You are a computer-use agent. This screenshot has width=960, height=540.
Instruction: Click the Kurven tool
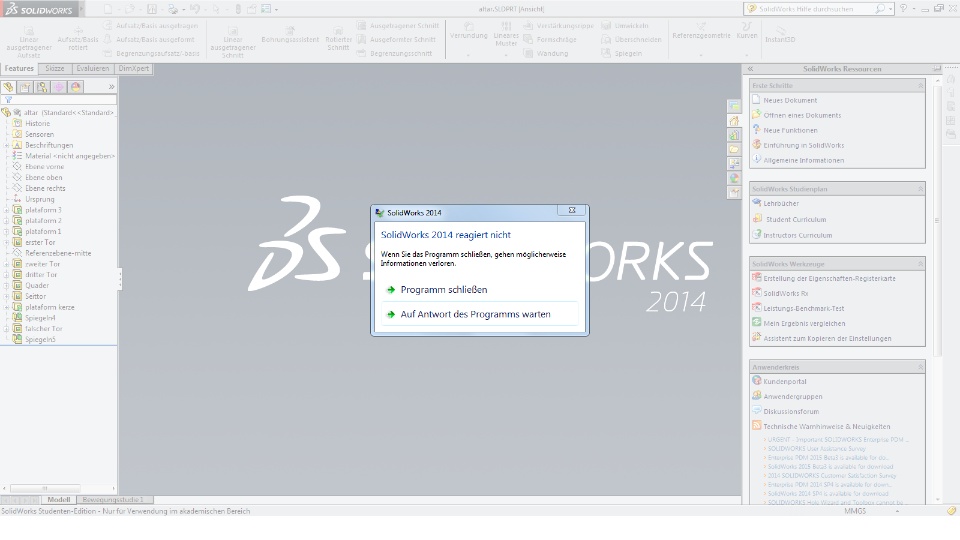pyautogui.click(x=746, y=31)
